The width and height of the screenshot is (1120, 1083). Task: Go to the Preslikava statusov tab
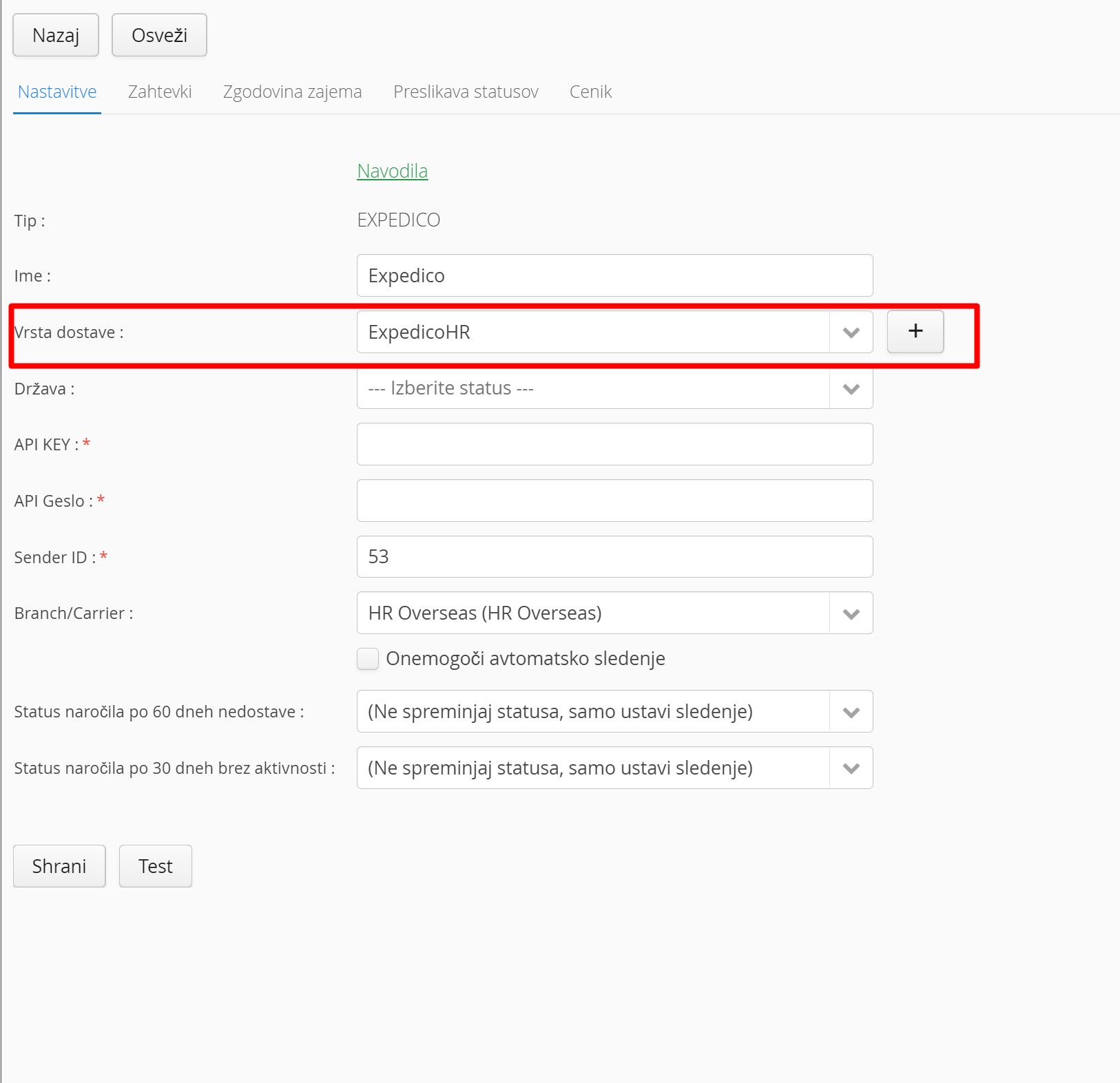466,92
